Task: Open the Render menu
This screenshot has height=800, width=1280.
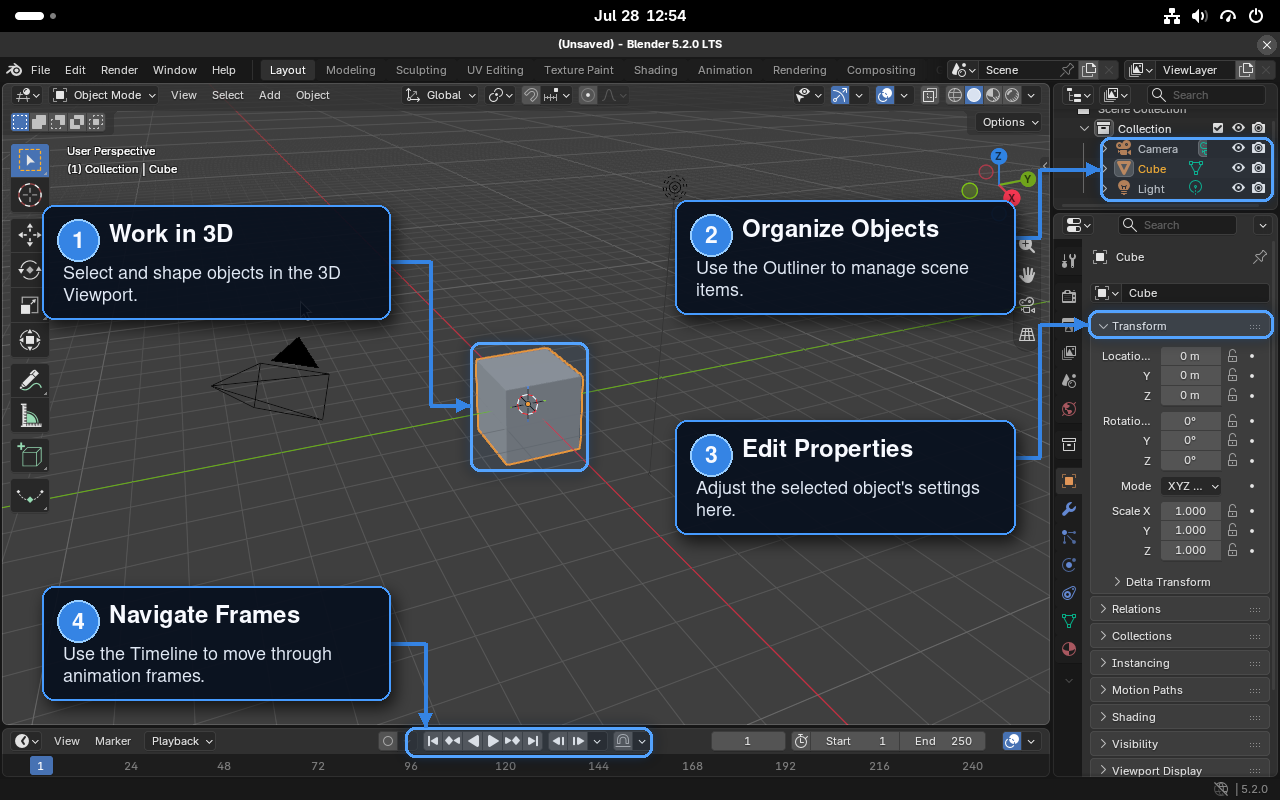Action: click(x=119, y=70)
